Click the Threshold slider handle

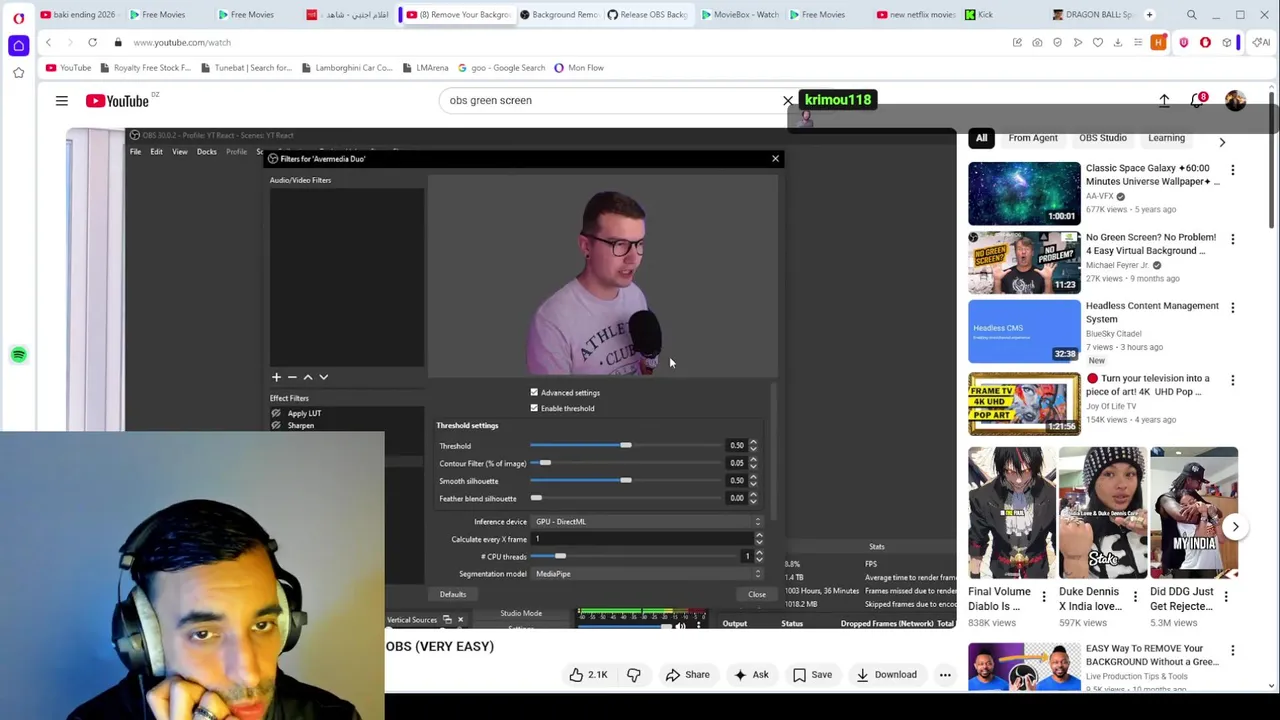click(x=625, y=445)
